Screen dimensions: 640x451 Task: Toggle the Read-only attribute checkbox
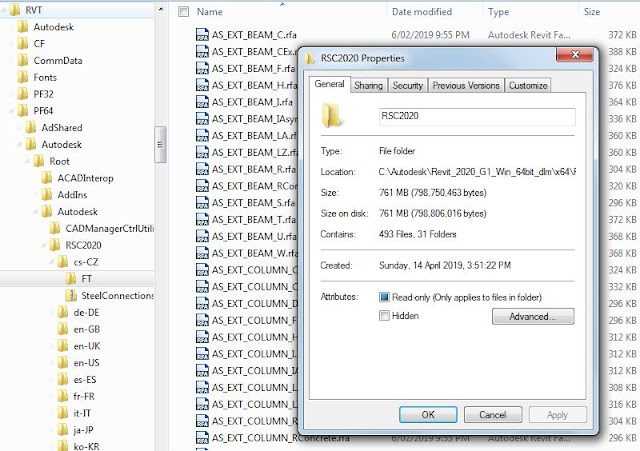tap(384, 297)
